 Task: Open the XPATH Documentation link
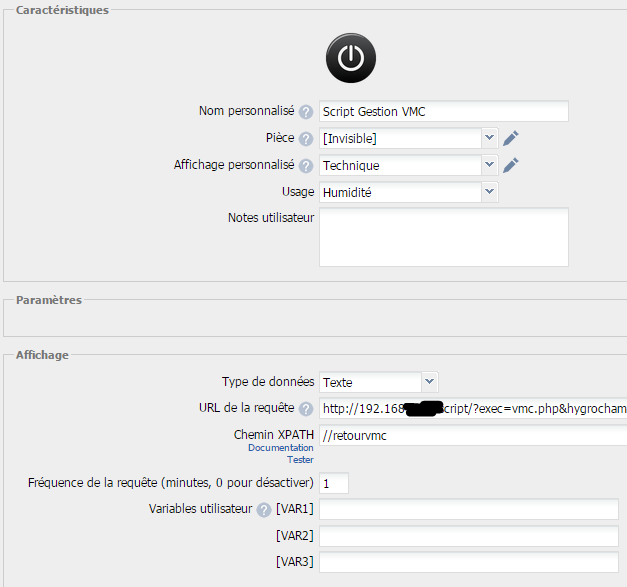pyautogui.click(x=281, y=448)
